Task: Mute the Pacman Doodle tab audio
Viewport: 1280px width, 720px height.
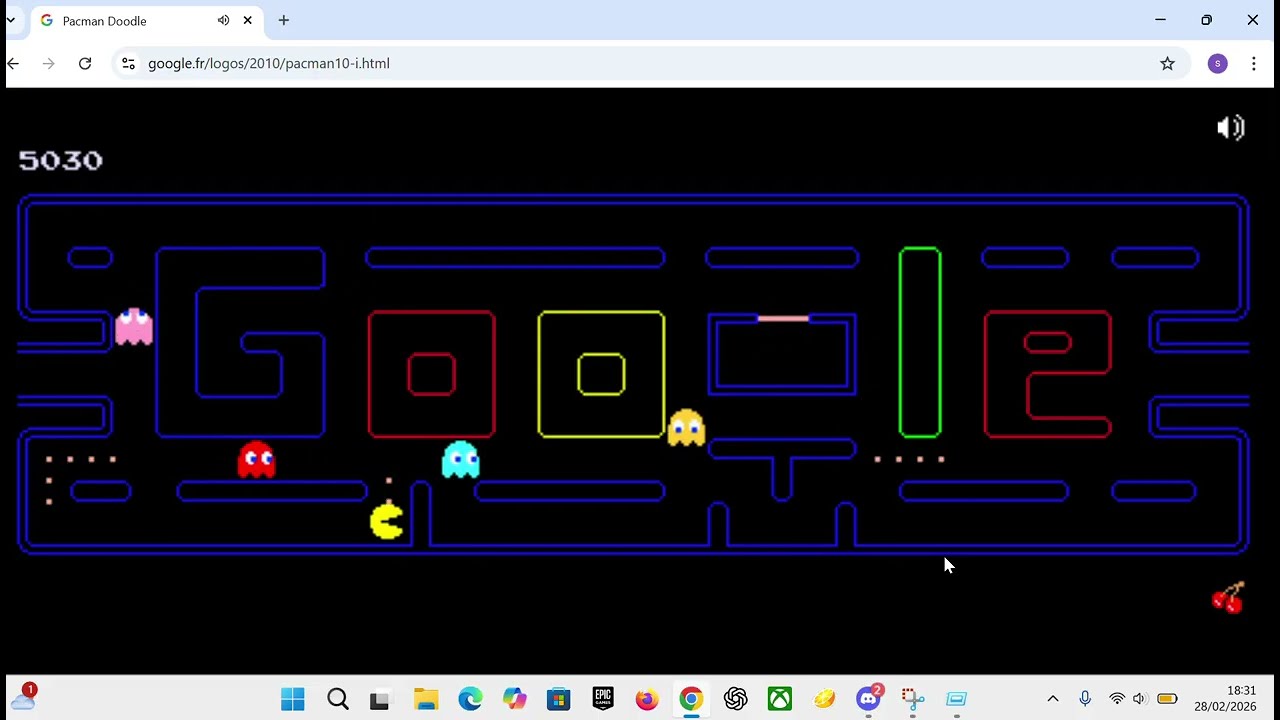Action: click(223, 20)
